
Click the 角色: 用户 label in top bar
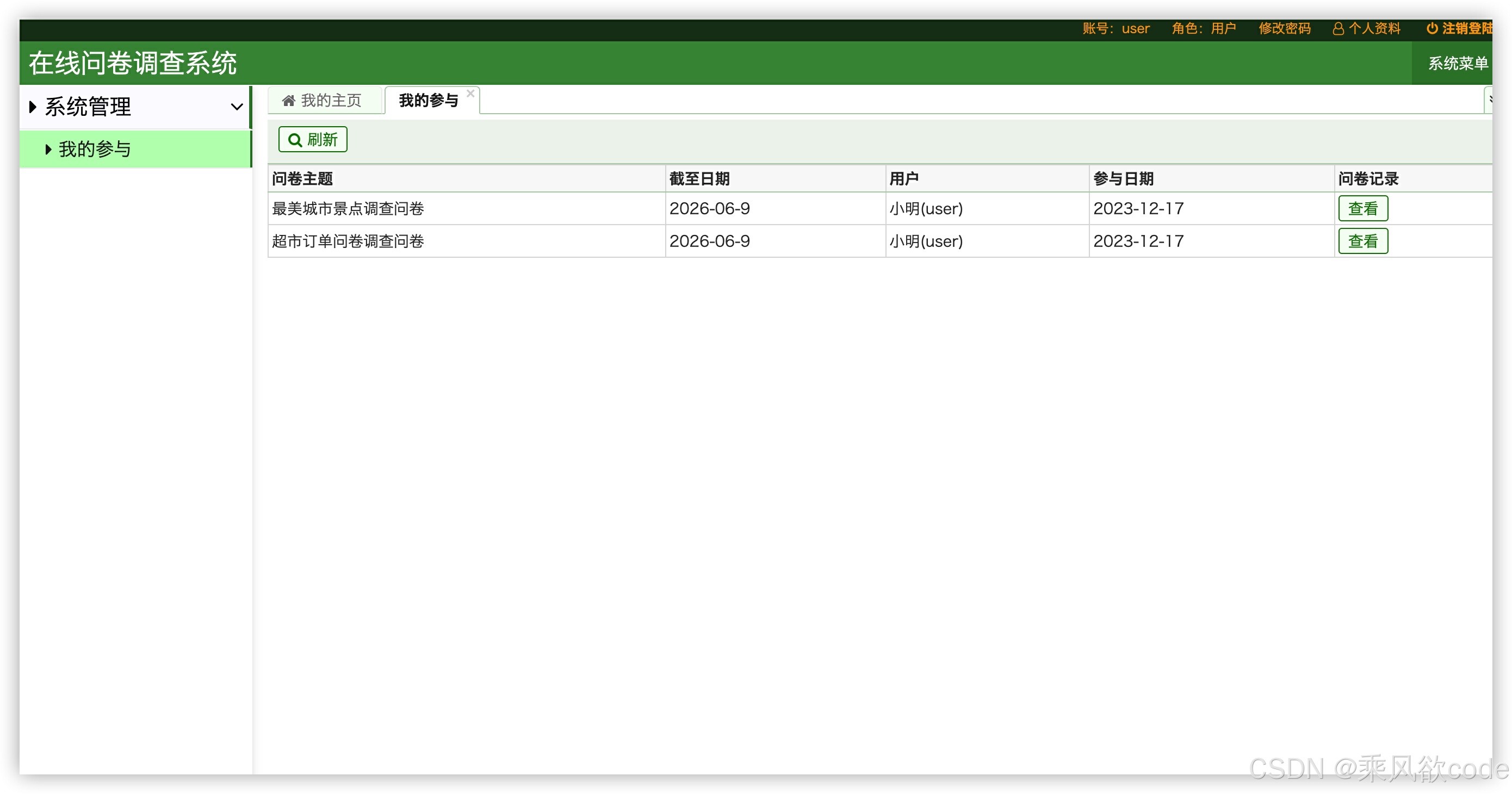click(x=1203, y=29)
